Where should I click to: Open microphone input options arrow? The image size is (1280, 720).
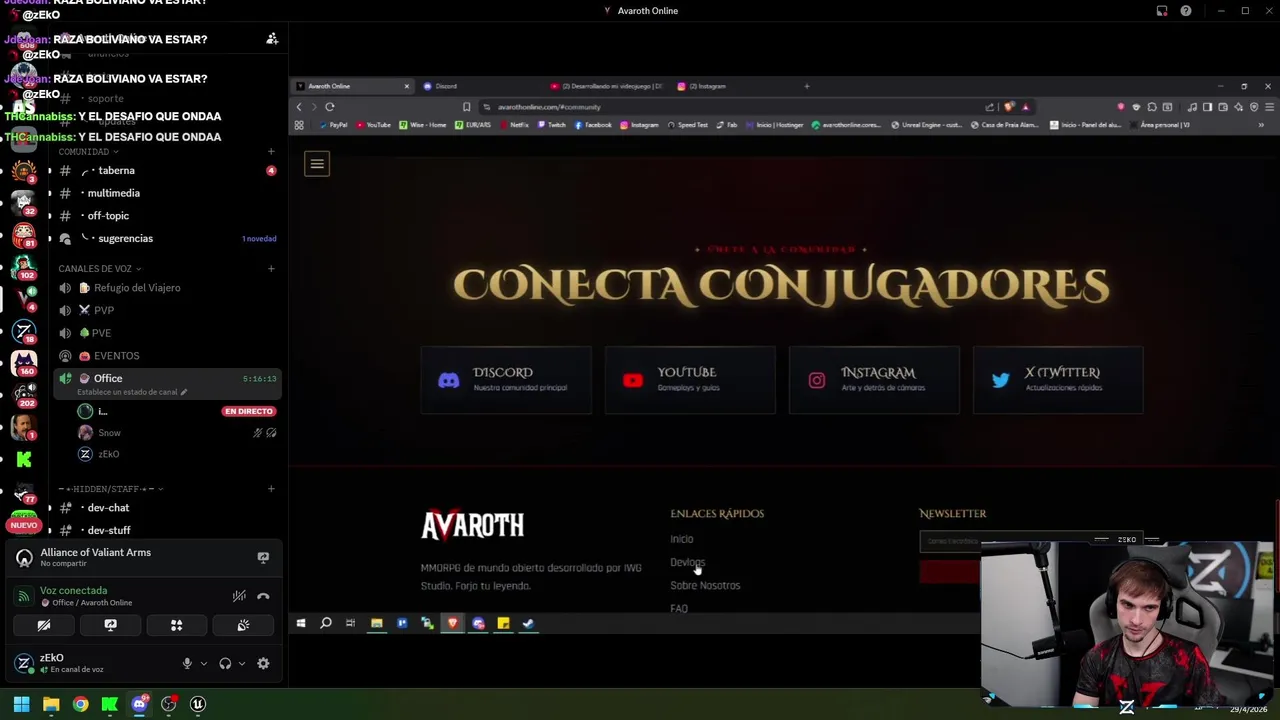(203, 663)
